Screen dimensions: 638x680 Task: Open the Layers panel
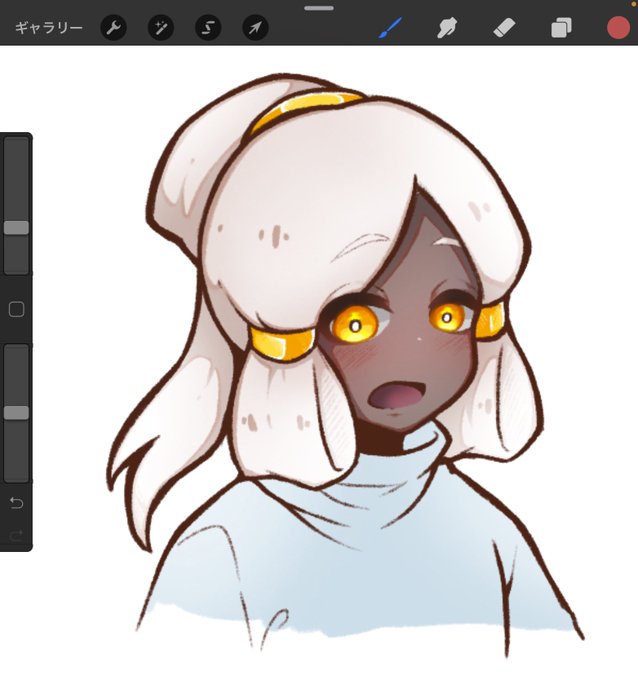point(561,28)
